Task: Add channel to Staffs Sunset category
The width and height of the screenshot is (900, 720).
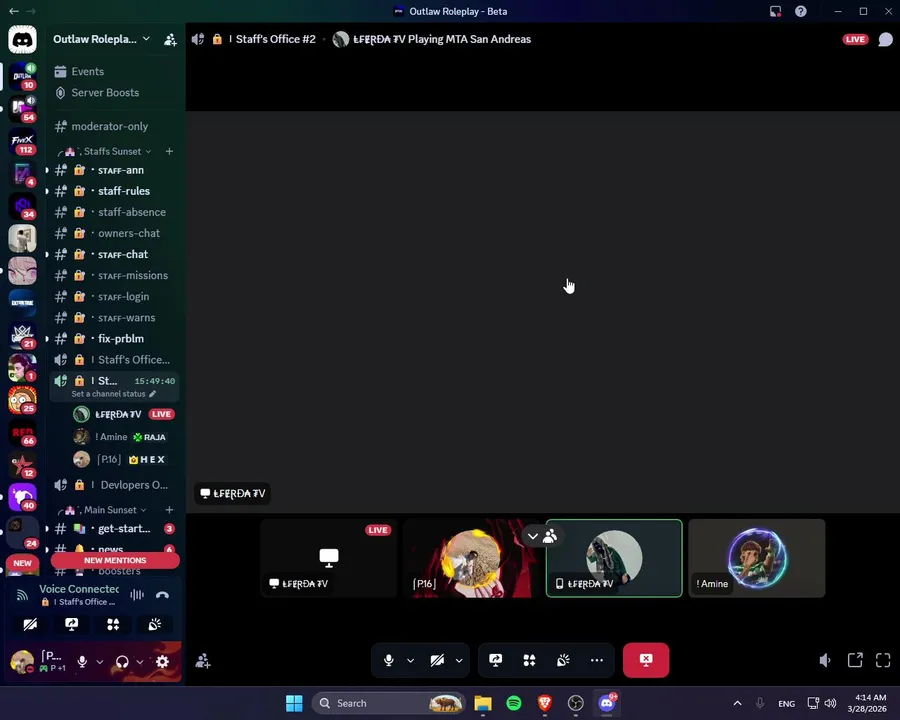Action: [x=169, y=151]
